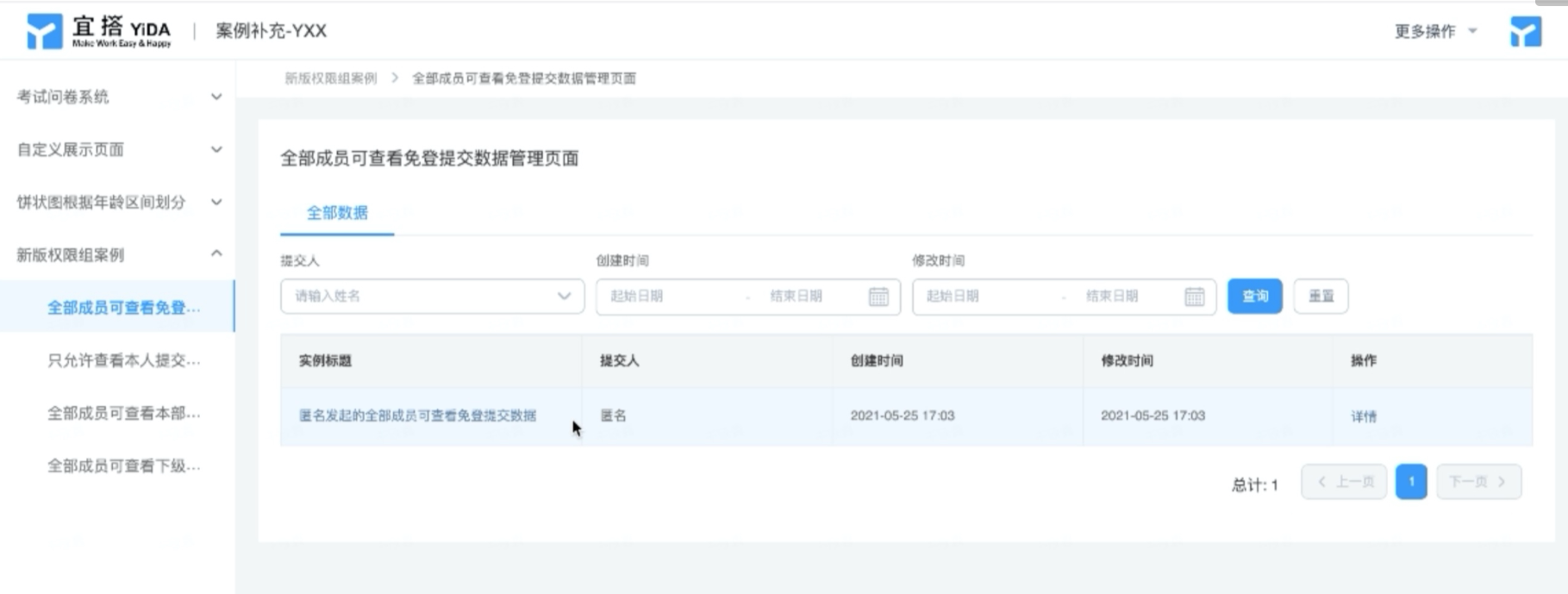Open 全部成员可查看本部 sidebar page
The image size is (1568, 594).
(x=123, y=413)
